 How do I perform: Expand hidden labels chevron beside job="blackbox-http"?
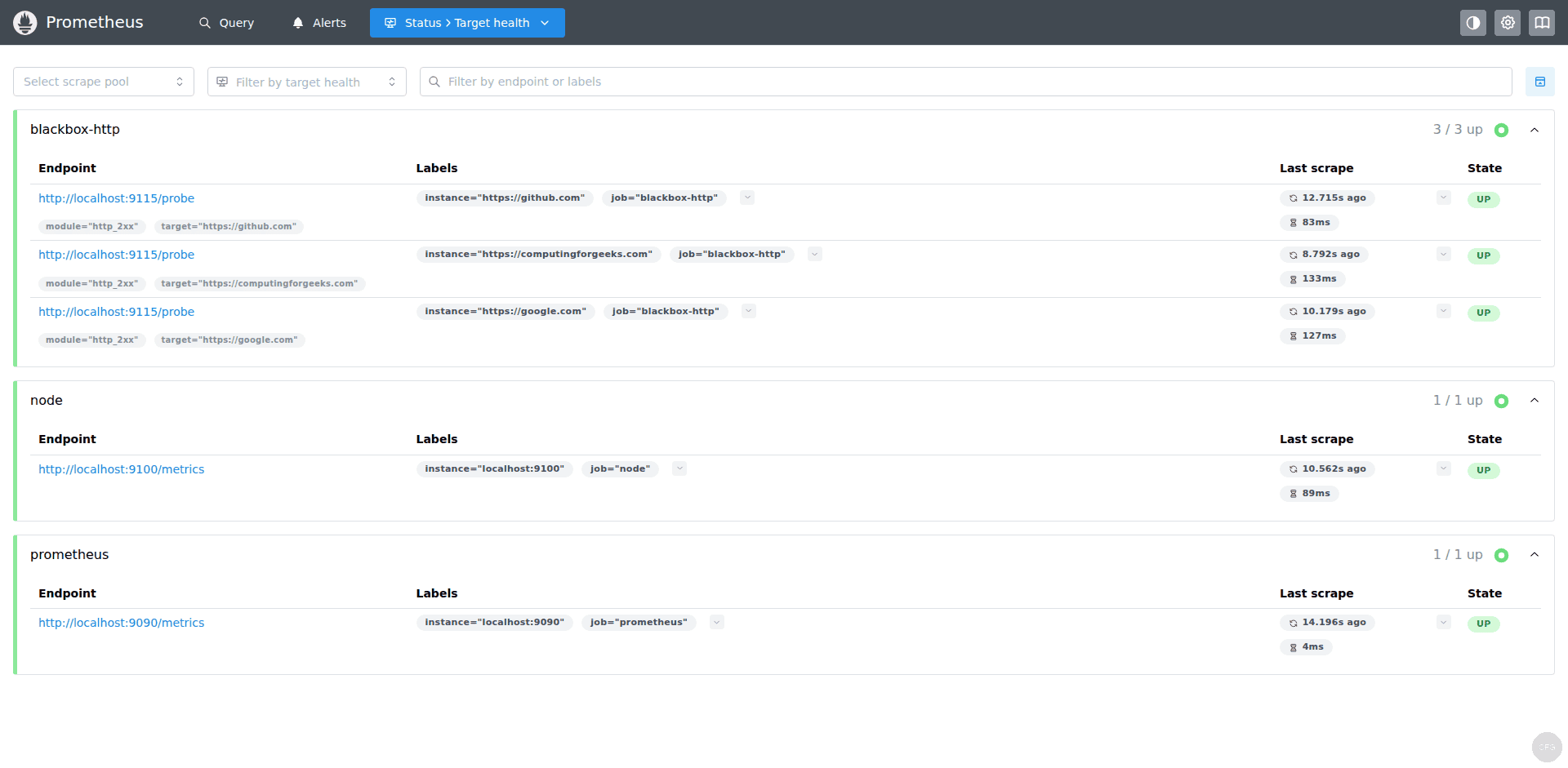click(747, 198)
